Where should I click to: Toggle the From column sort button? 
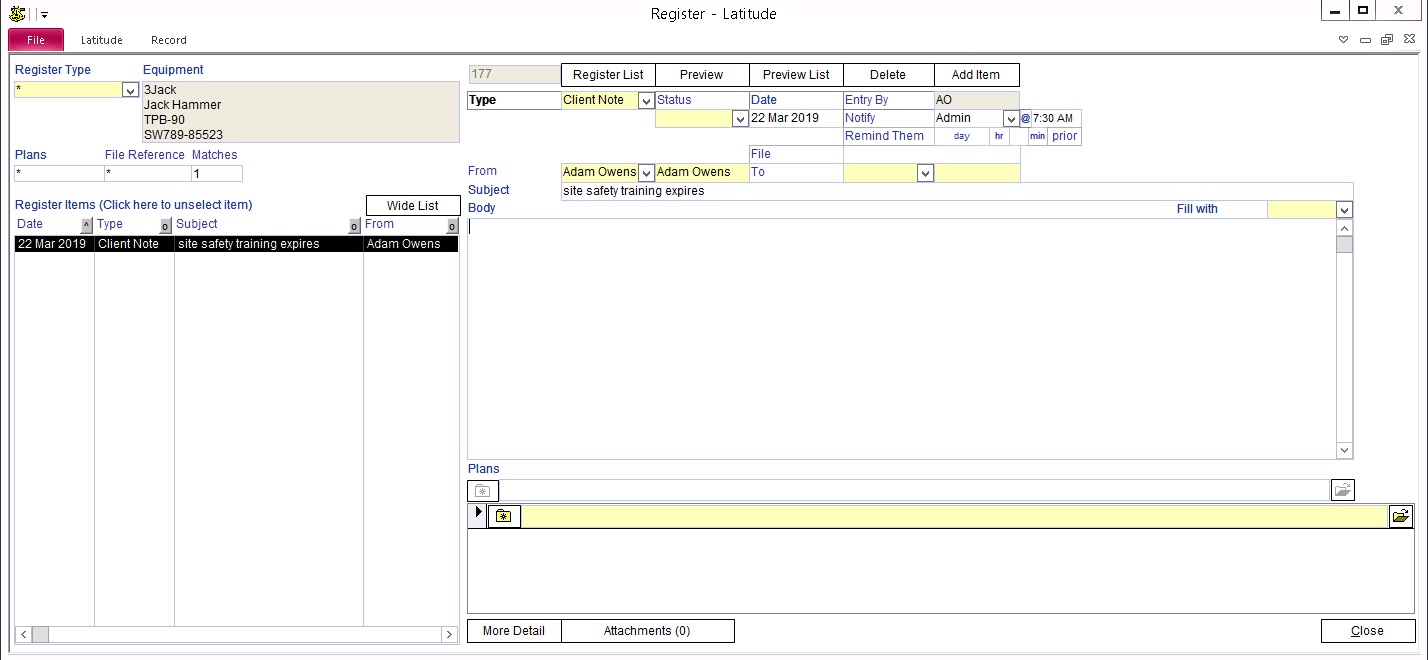click(x=452, y=225)
